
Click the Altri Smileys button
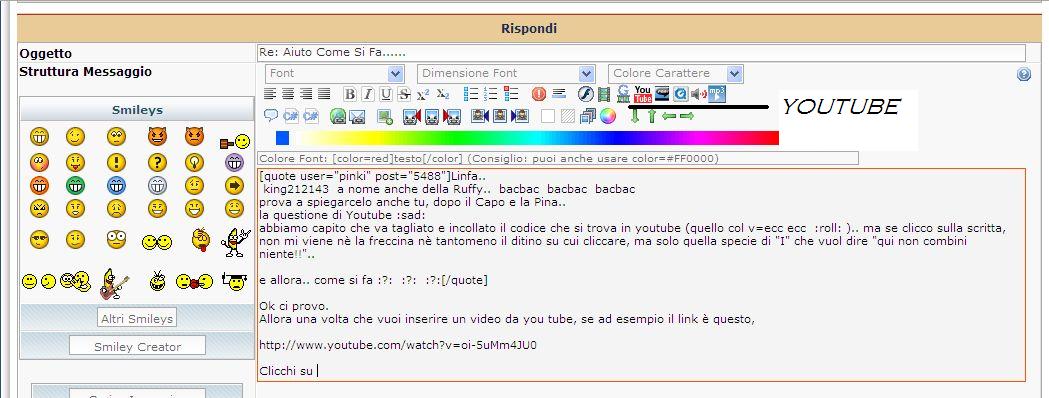137,318
